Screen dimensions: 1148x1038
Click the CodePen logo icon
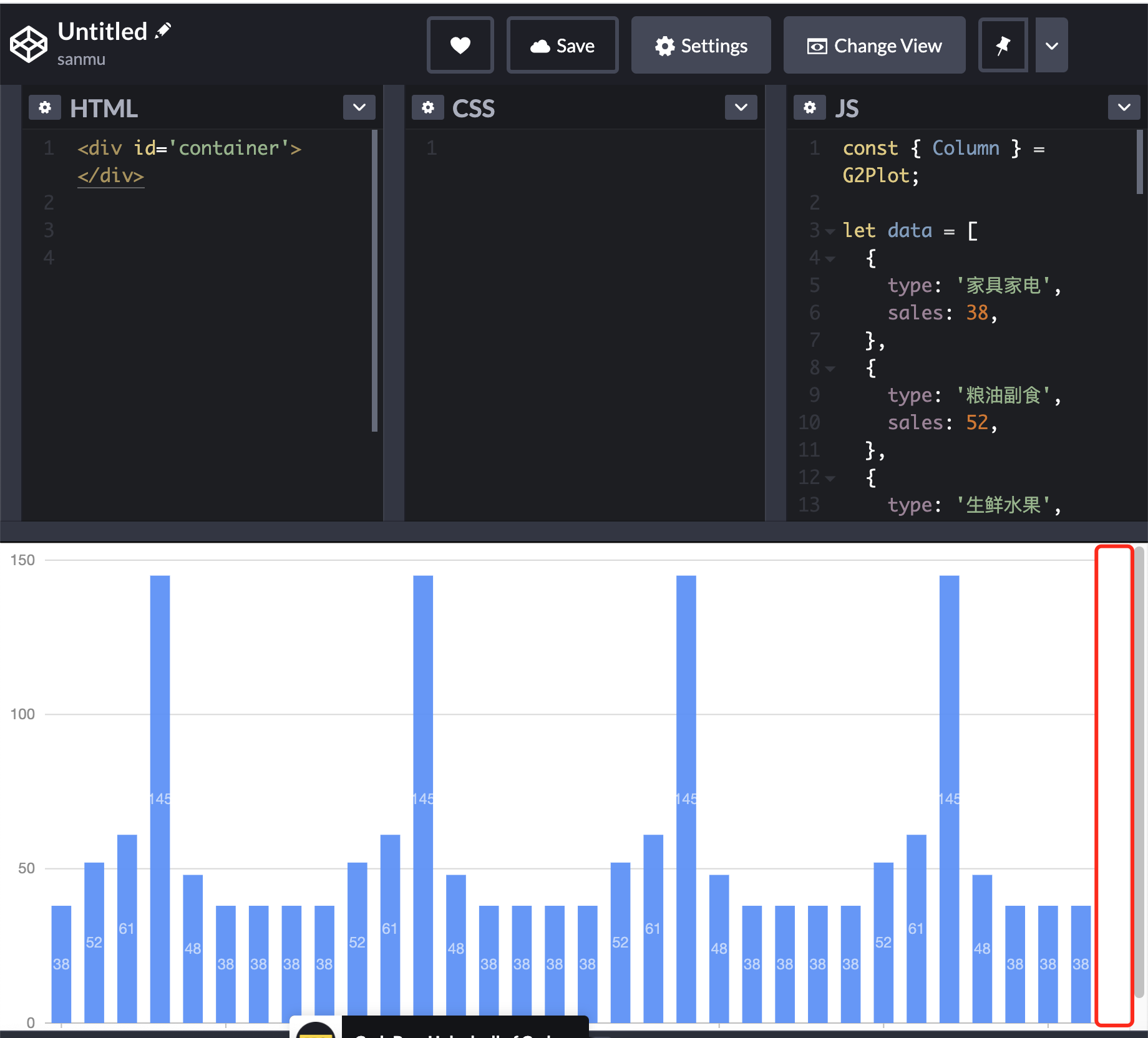click(x=28, y=44)
